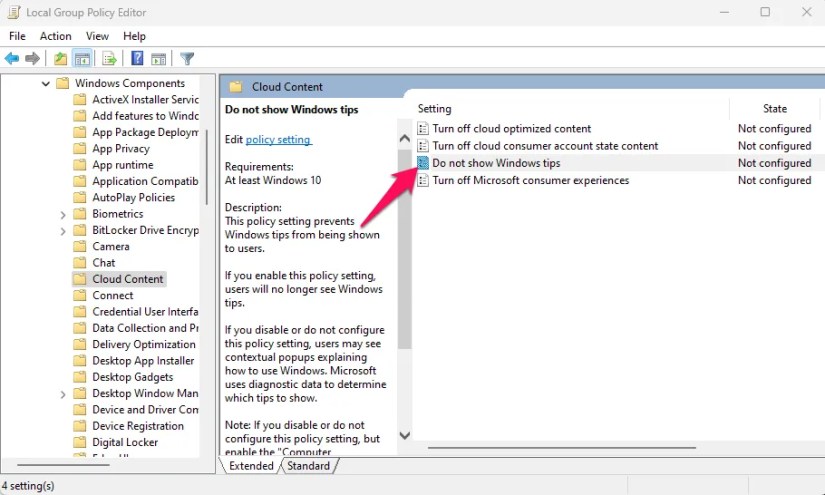This screenshot has height=495, width=825.
Task: Select Add features to Windows tree folder
Action: [145, 116]
